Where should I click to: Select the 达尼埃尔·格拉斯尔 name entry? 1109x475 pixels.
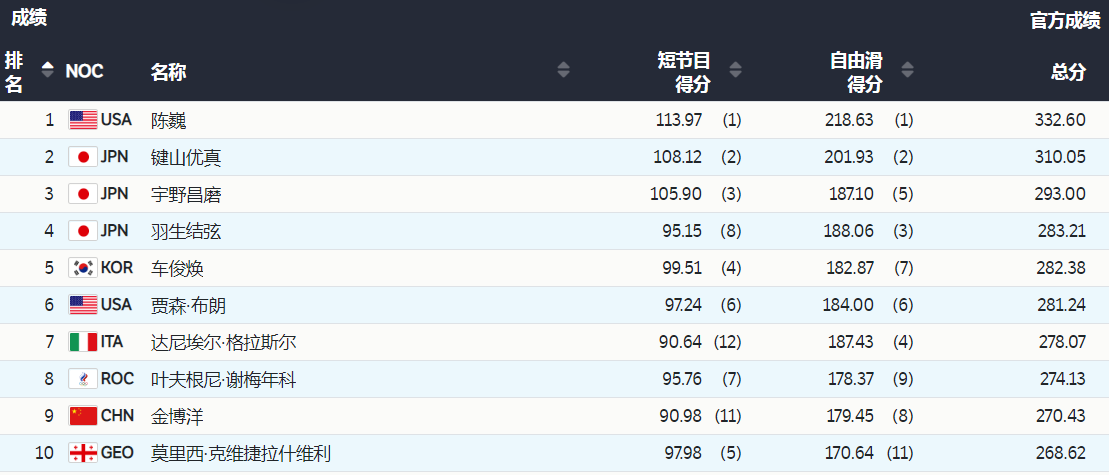[x=223, y=342]
